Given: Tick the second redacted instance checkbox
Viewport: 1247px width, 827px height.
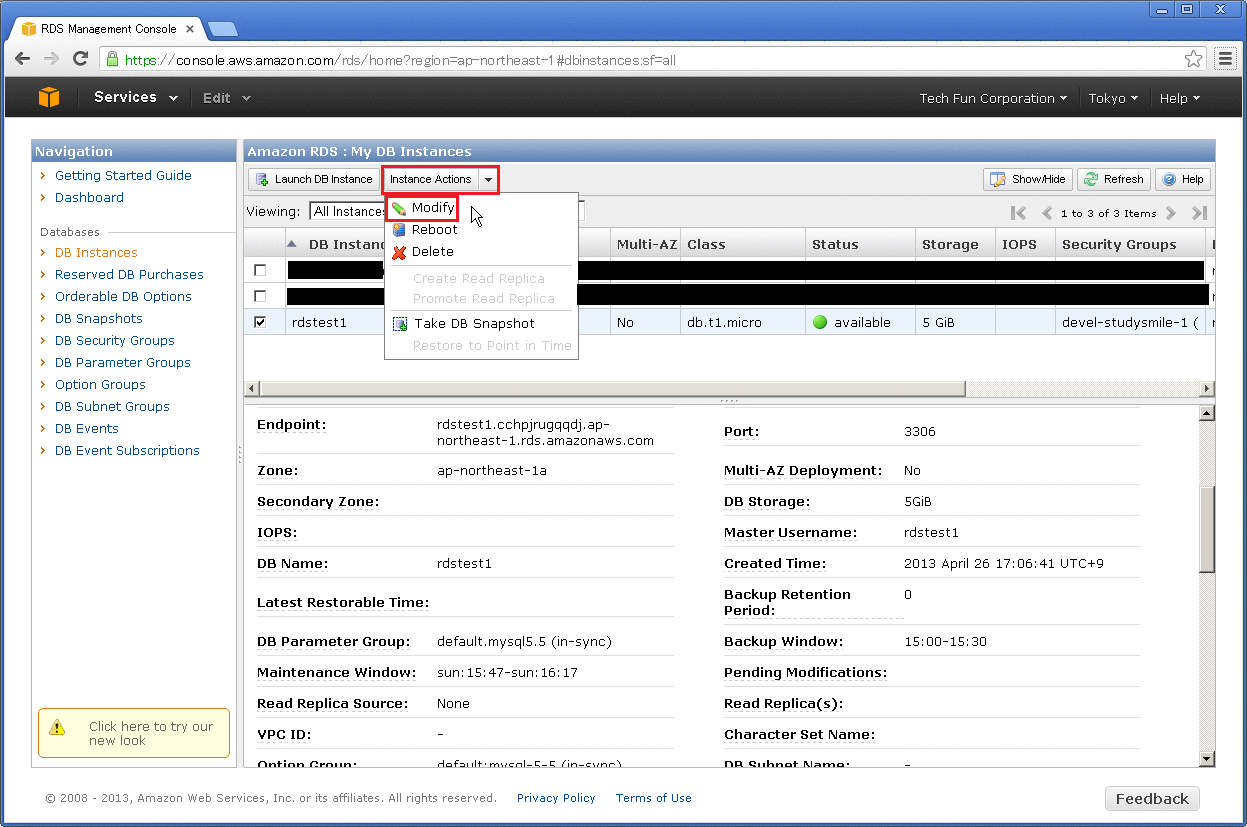Looking at the screenshot, I should (260, 296).
